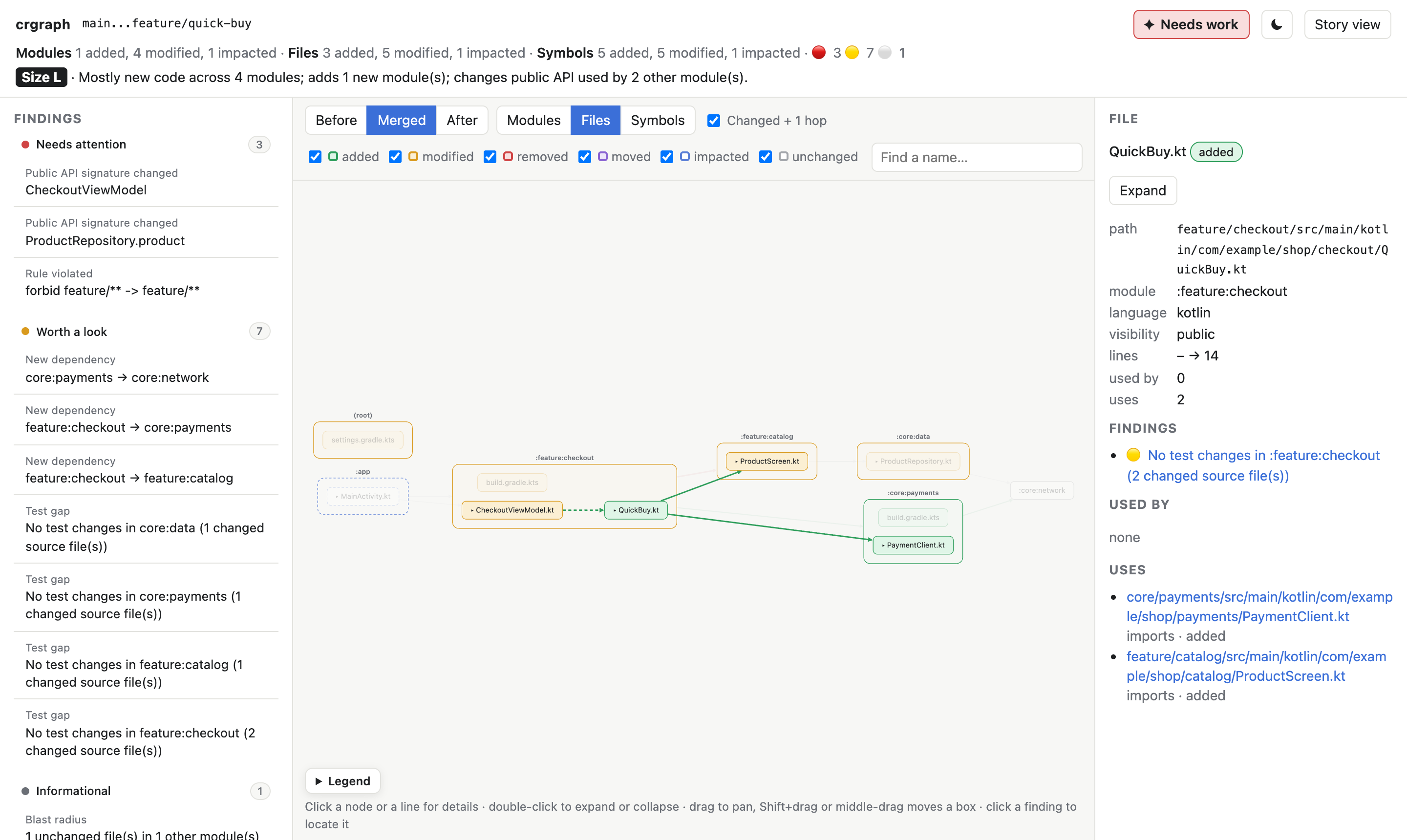The height and width of the screenshot is (840, 1407).
Task: Click the Find a name search field
Action: [x=977, y=157]
